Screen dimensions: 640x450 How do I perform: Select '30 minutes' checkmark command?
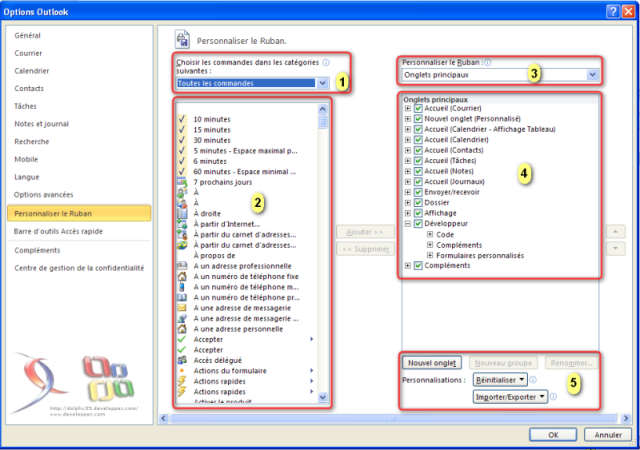tap(213, 139)
